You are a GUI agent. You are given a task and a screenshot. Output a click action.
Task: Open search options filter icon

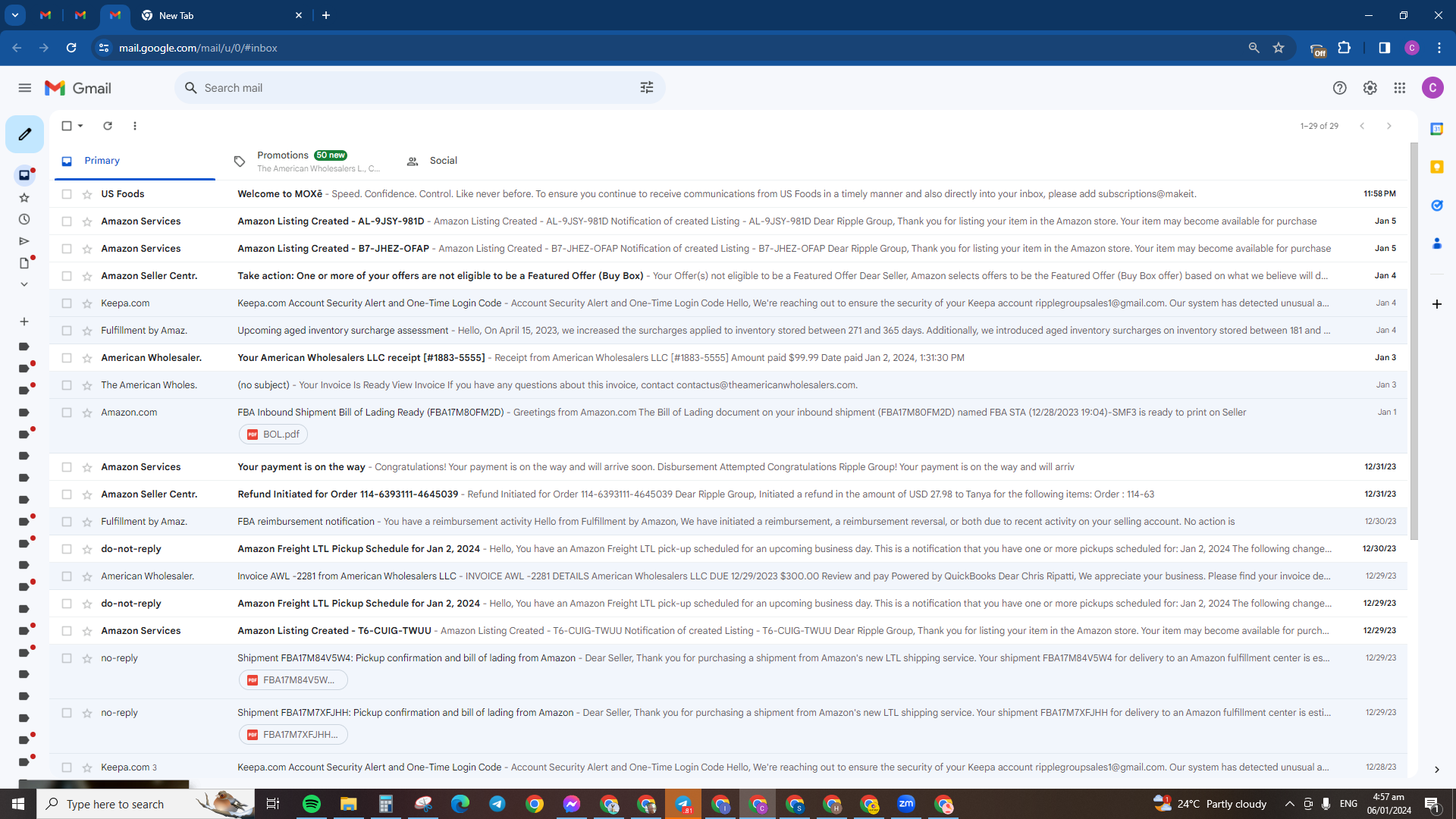(x=647, y=88)
